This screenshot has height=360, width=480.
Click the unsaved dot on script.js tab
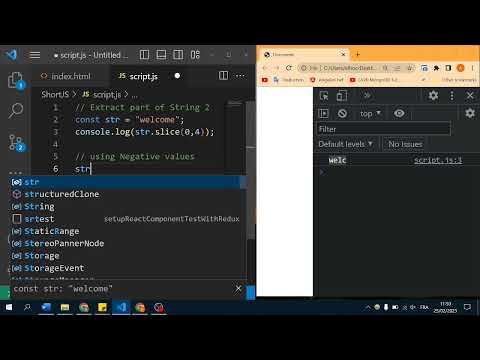[x=177, y=76]
